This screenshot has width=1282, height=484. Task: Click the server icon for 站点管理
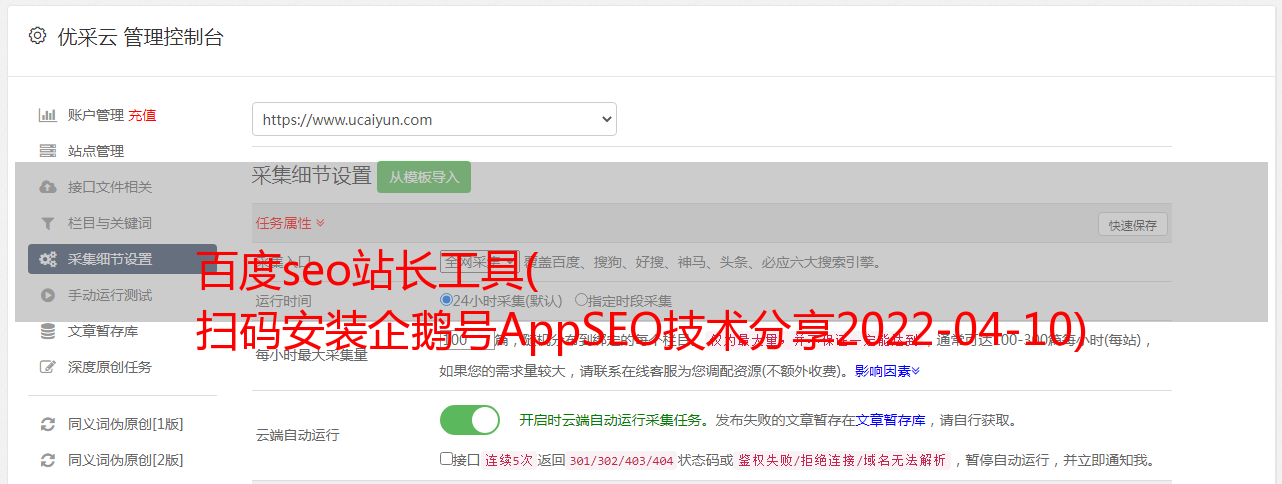tap(47, 151)
